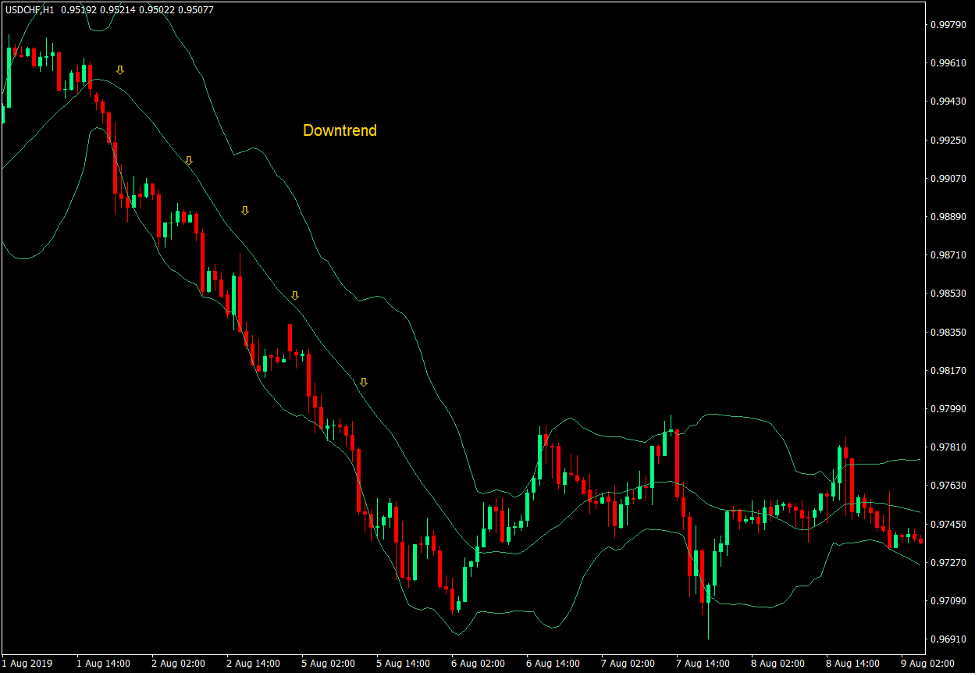Click the 0.97270 price scale label
This screenshot has height=675, width=977.
pyautogui.click(x=947, y=562)
